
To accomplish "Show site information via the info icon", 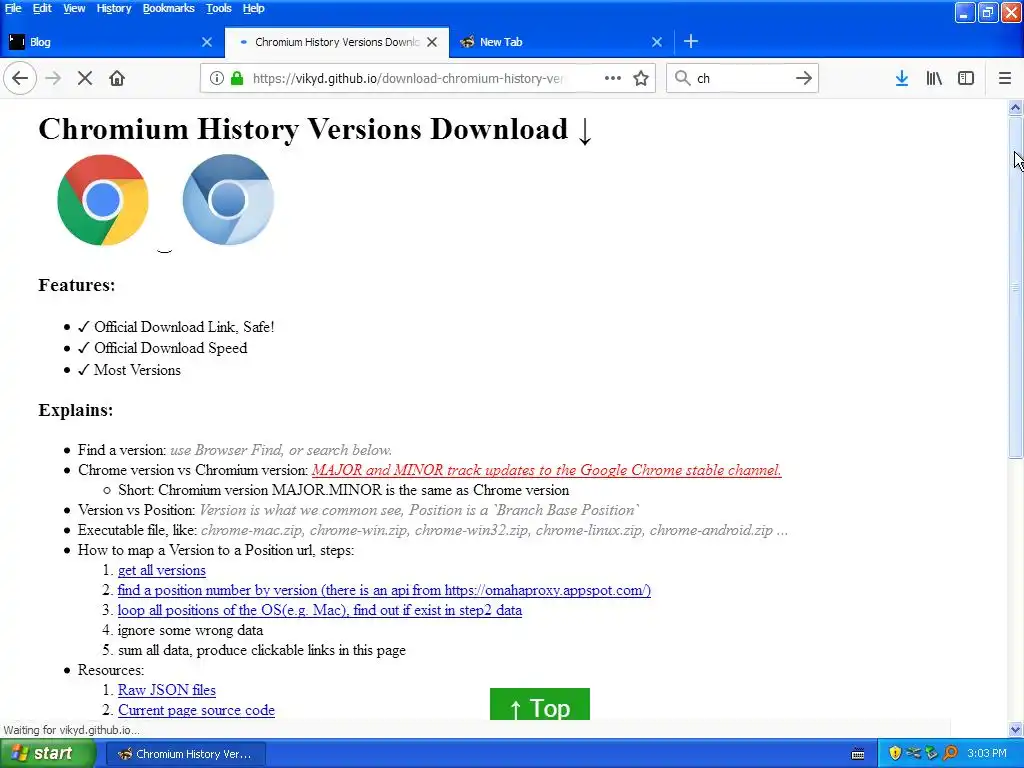I will (217, 78).
